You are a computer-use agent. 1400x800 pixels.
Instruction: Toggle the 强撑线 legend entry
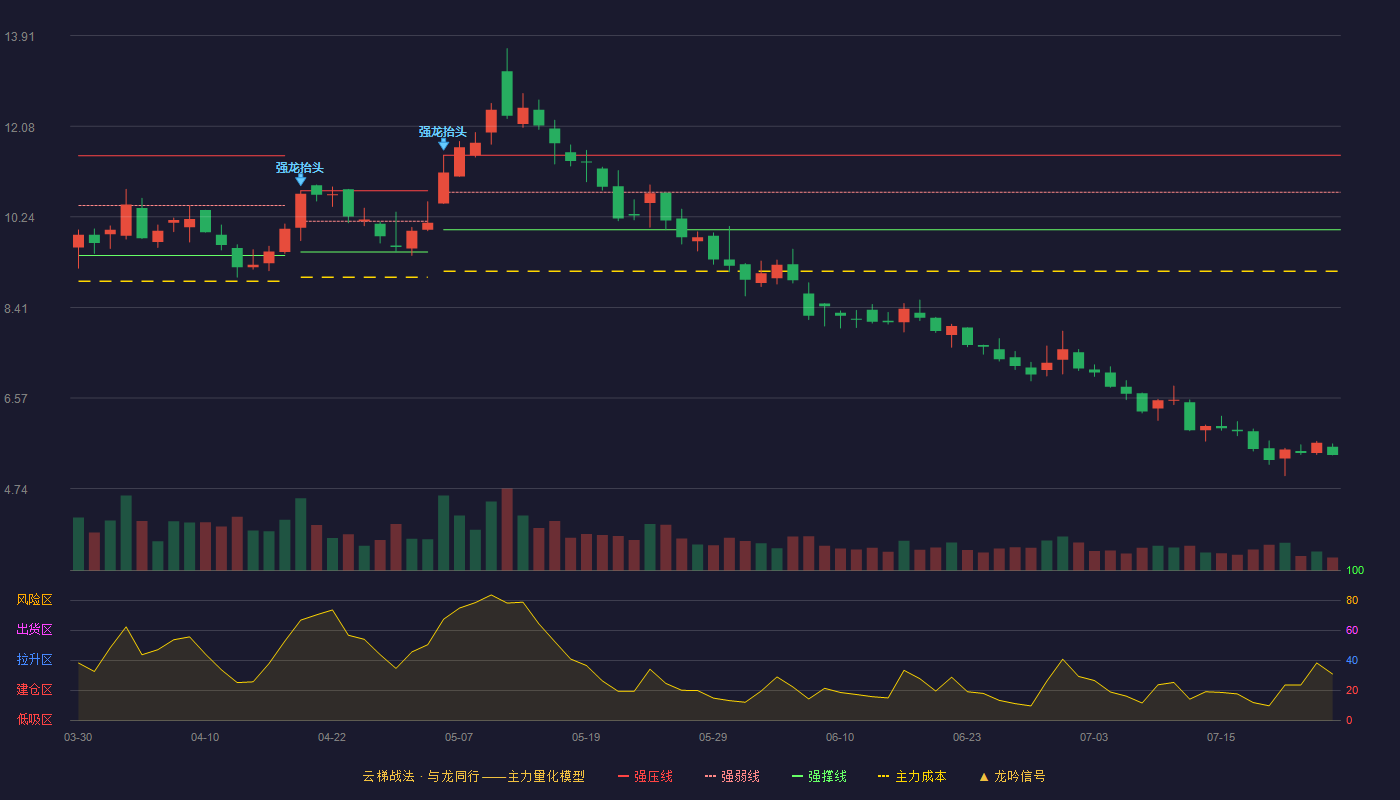819,776
